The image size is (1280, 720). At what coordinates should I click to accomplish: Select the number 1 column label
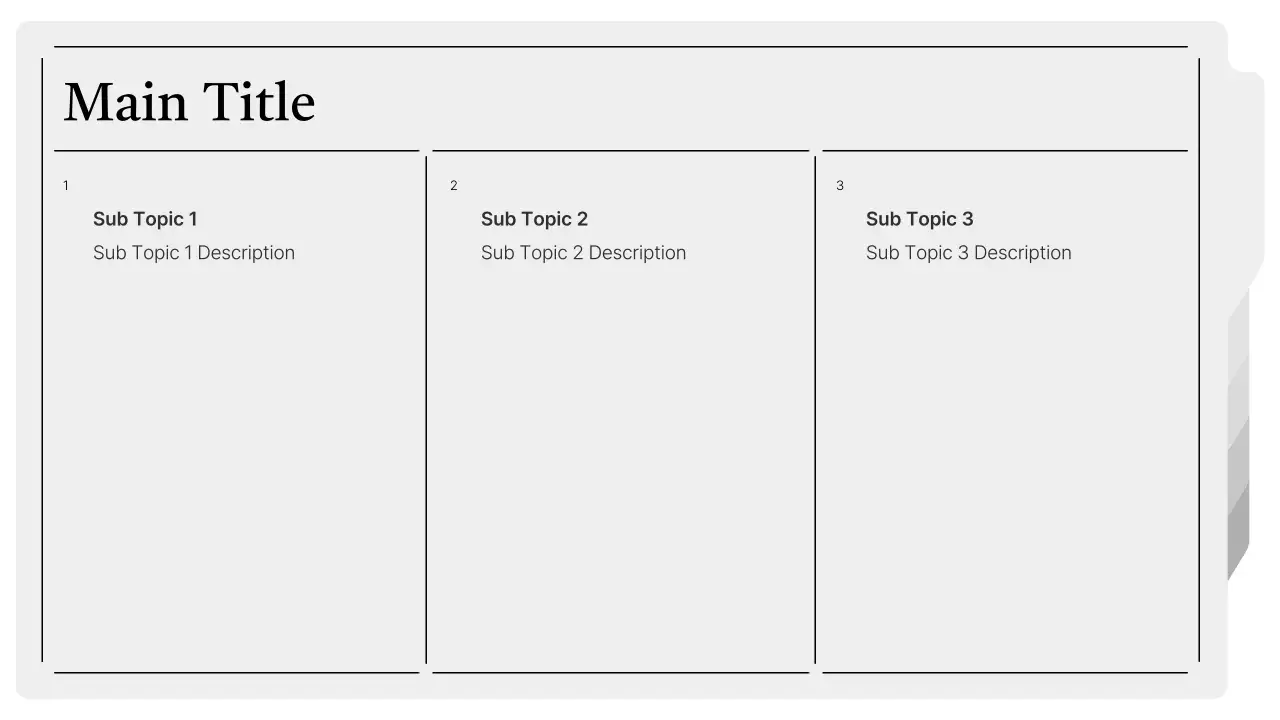[x=66, y=186]
